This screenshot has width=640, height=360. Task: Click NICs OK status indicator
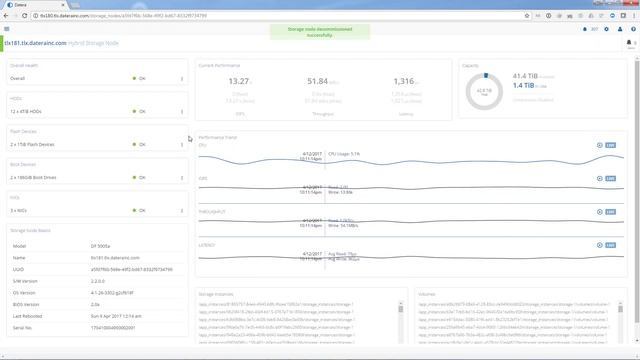pyautogui.click(x=139, y=211)
